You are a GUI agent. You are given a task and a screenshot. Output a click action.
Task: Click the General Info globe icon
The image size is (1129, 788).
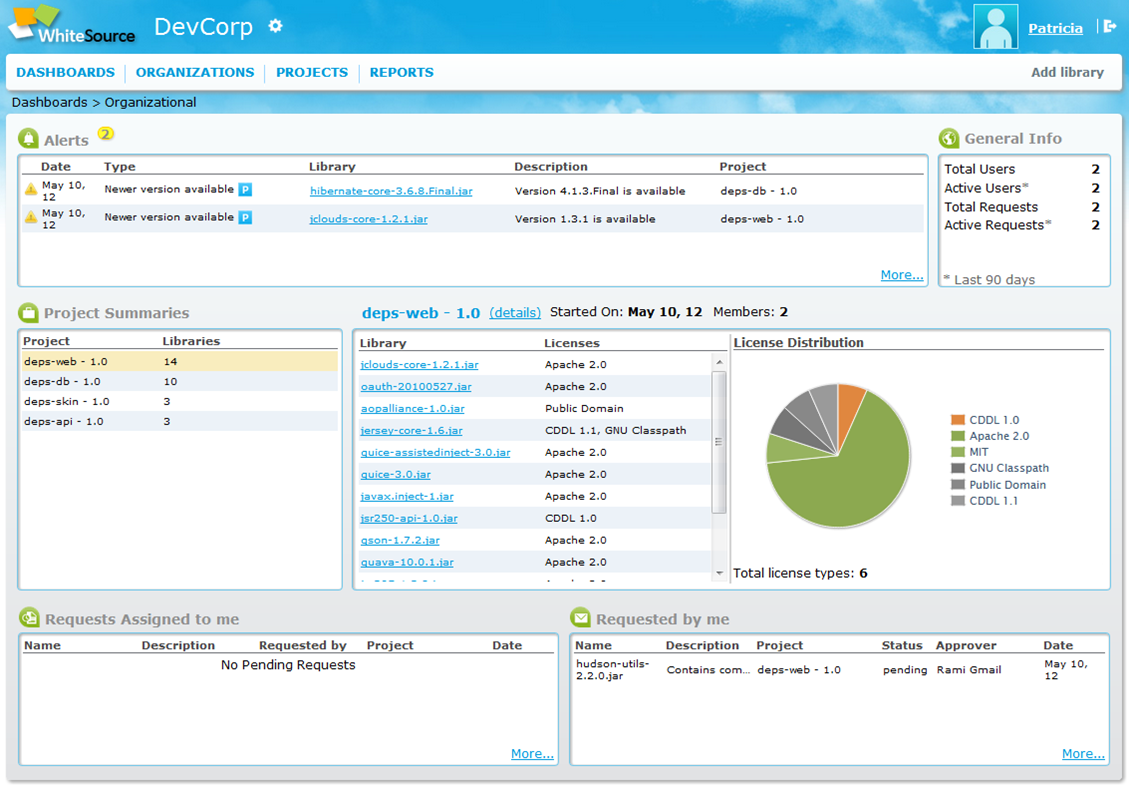(x=948, y=138)
